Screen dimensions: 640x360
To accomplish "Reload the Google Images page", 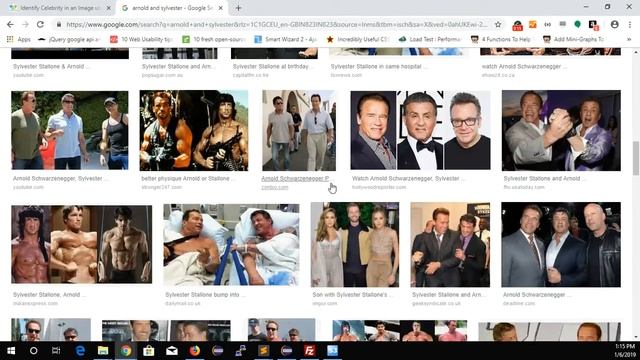I will point(40,24).
